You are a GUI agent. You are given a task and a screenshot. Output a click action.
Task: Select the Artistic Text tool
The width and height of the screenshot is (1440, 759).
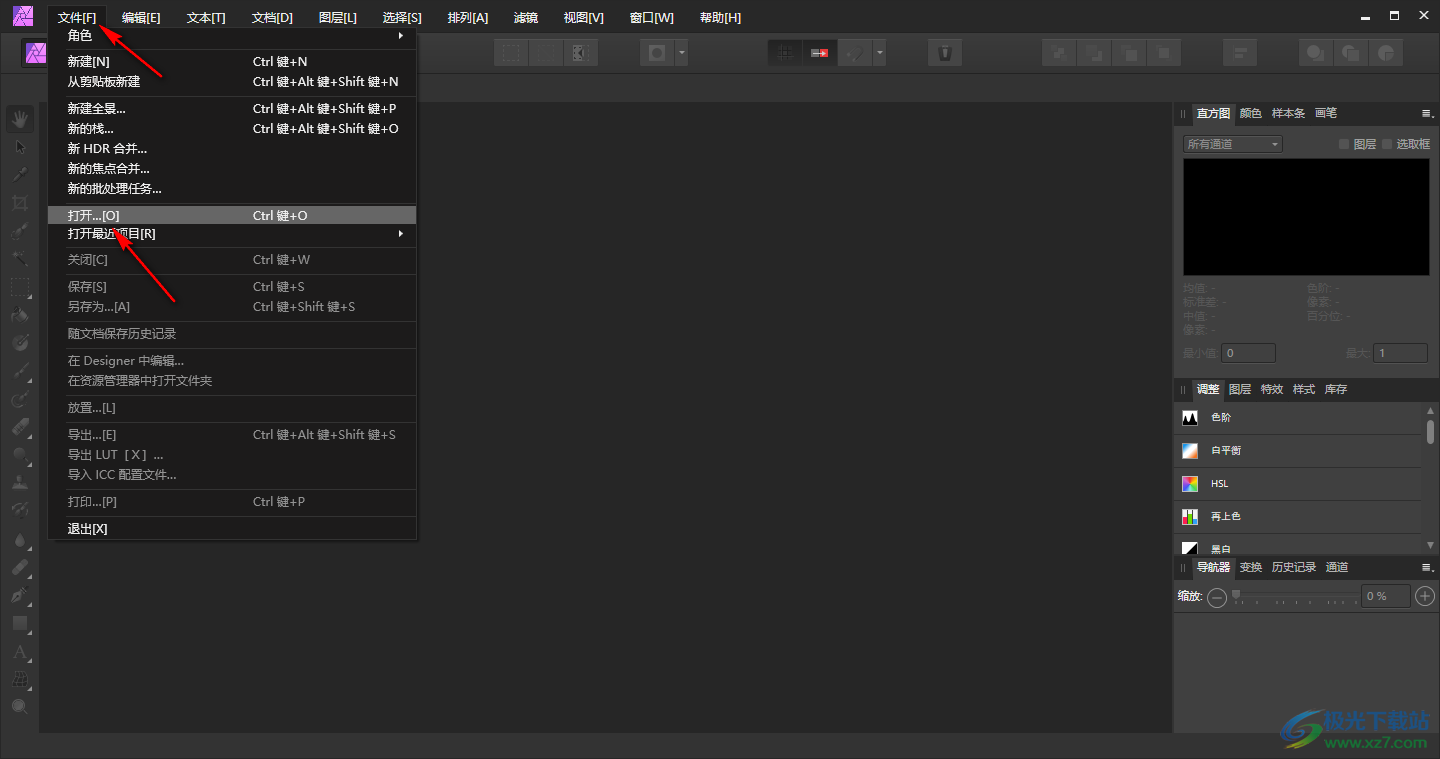(20, 652)
